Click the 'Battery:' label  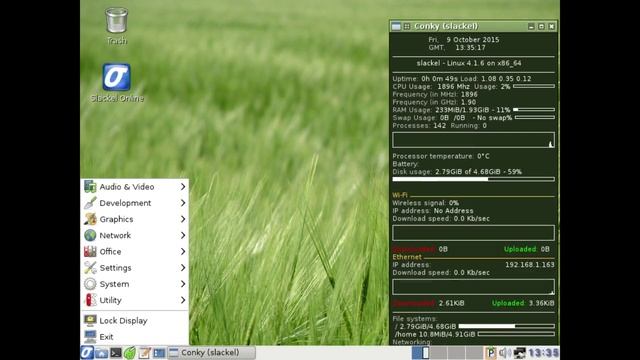point(406,164)
